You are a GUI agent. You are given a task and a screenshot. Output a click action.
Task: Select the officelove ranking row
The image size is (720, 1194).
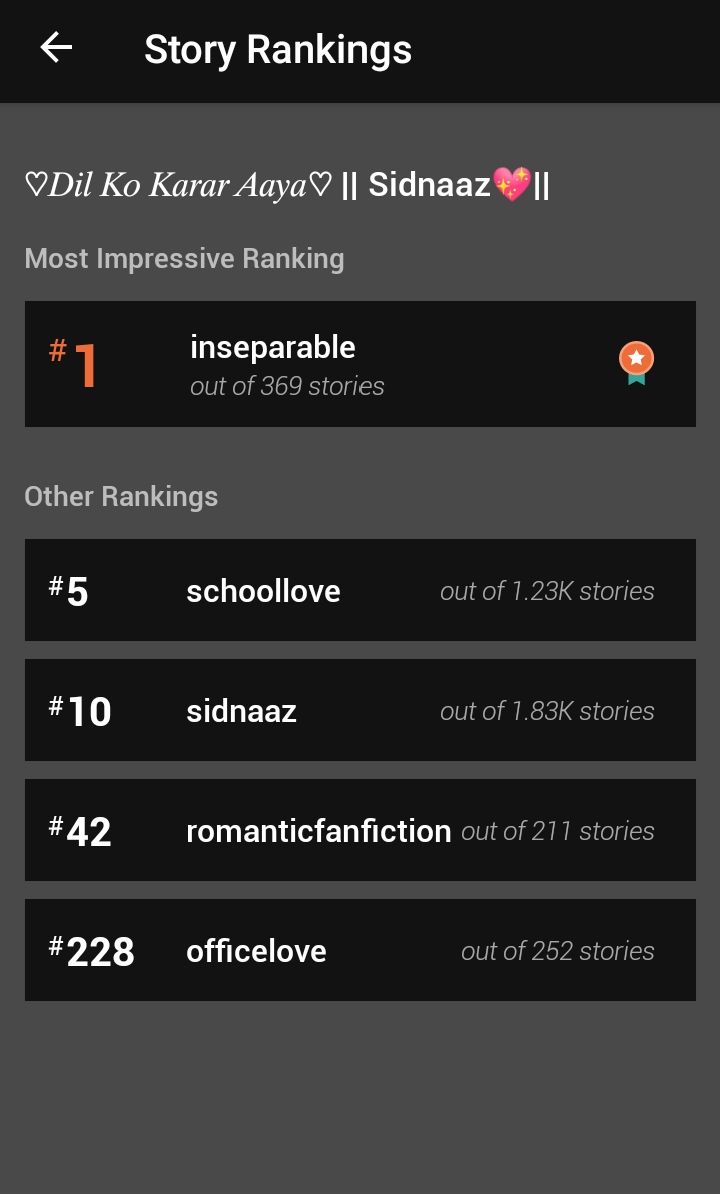[x=360, y=950]
